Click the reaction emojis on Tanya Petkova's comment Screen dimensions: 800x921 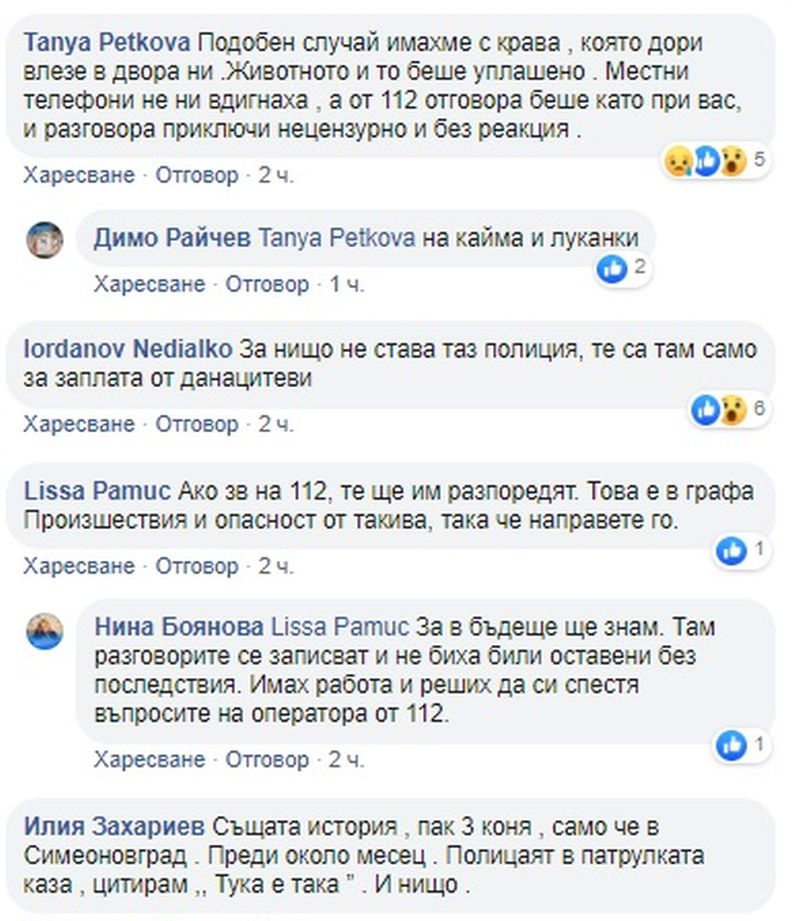point(705,160)
